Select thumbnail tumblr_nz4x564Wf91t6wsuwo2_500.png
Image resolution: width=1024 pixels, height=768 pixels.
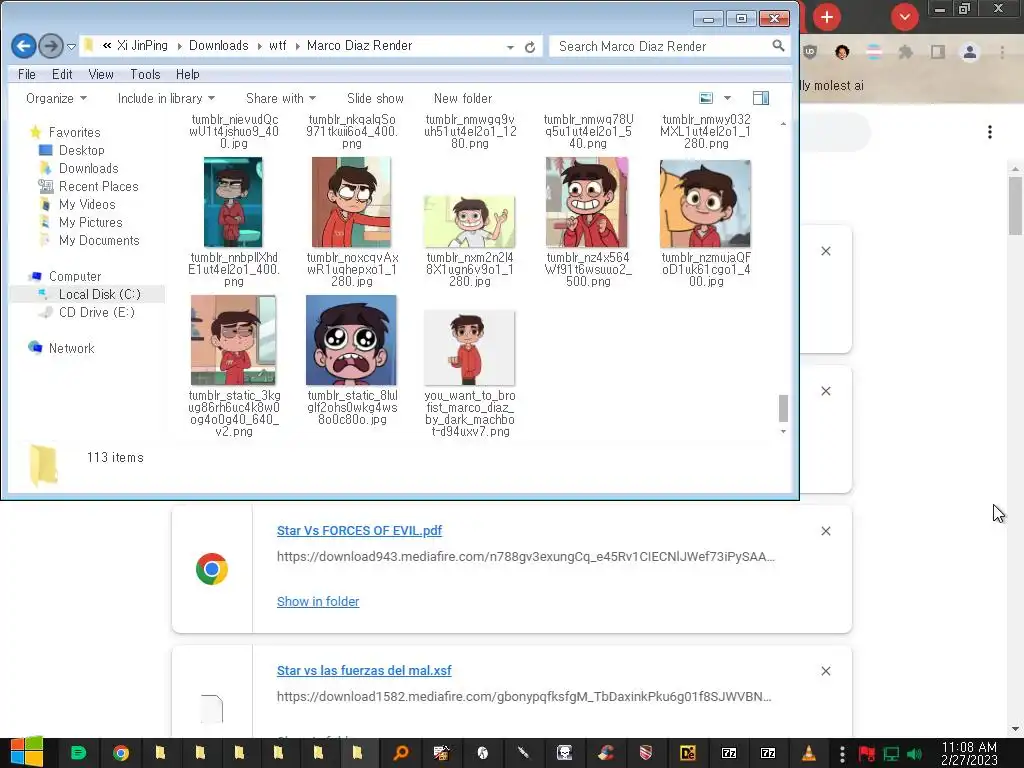click(x=587, y=202)
